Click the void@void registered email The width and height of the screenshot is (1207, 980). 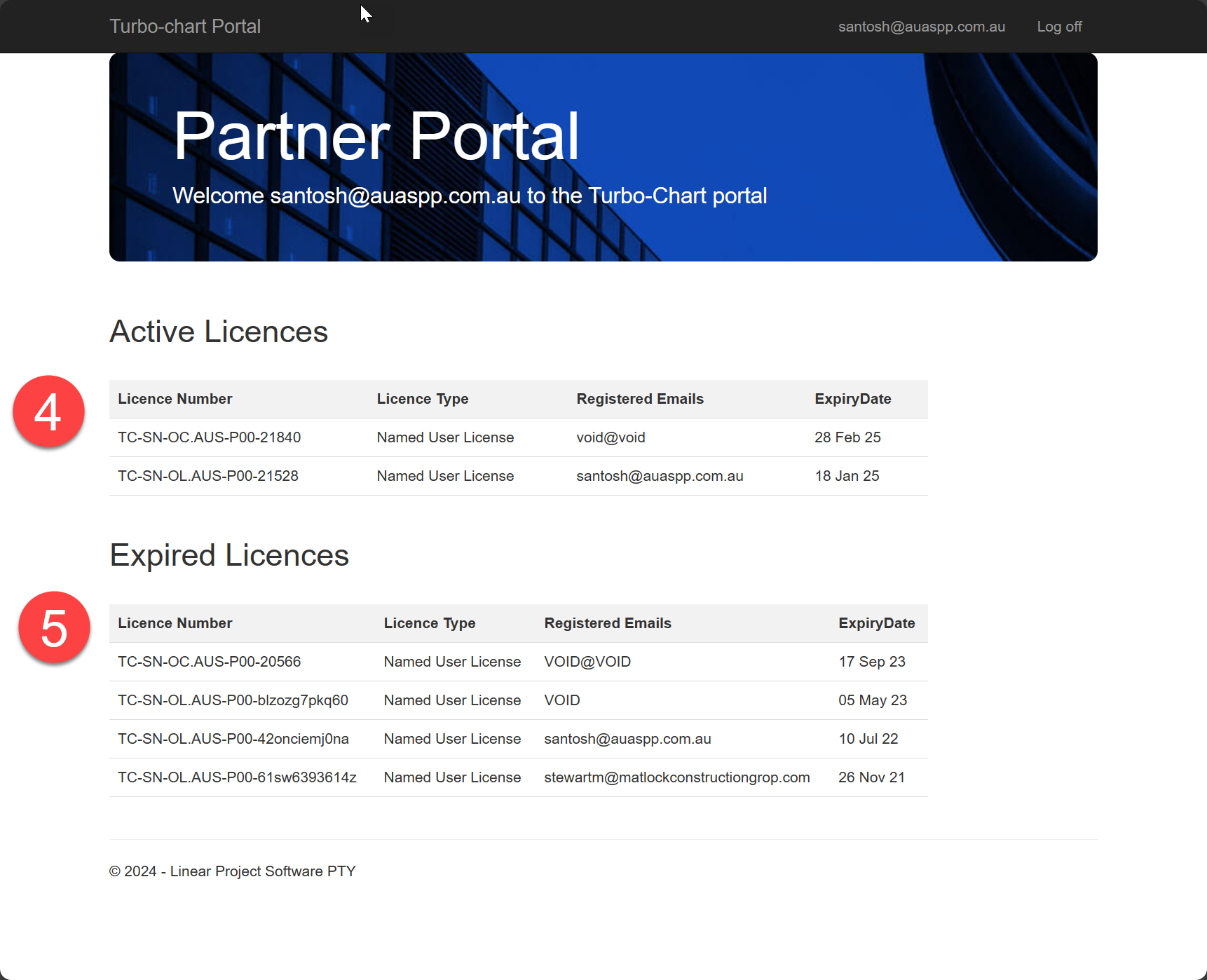pyautogui.click(x=611, y=437)
